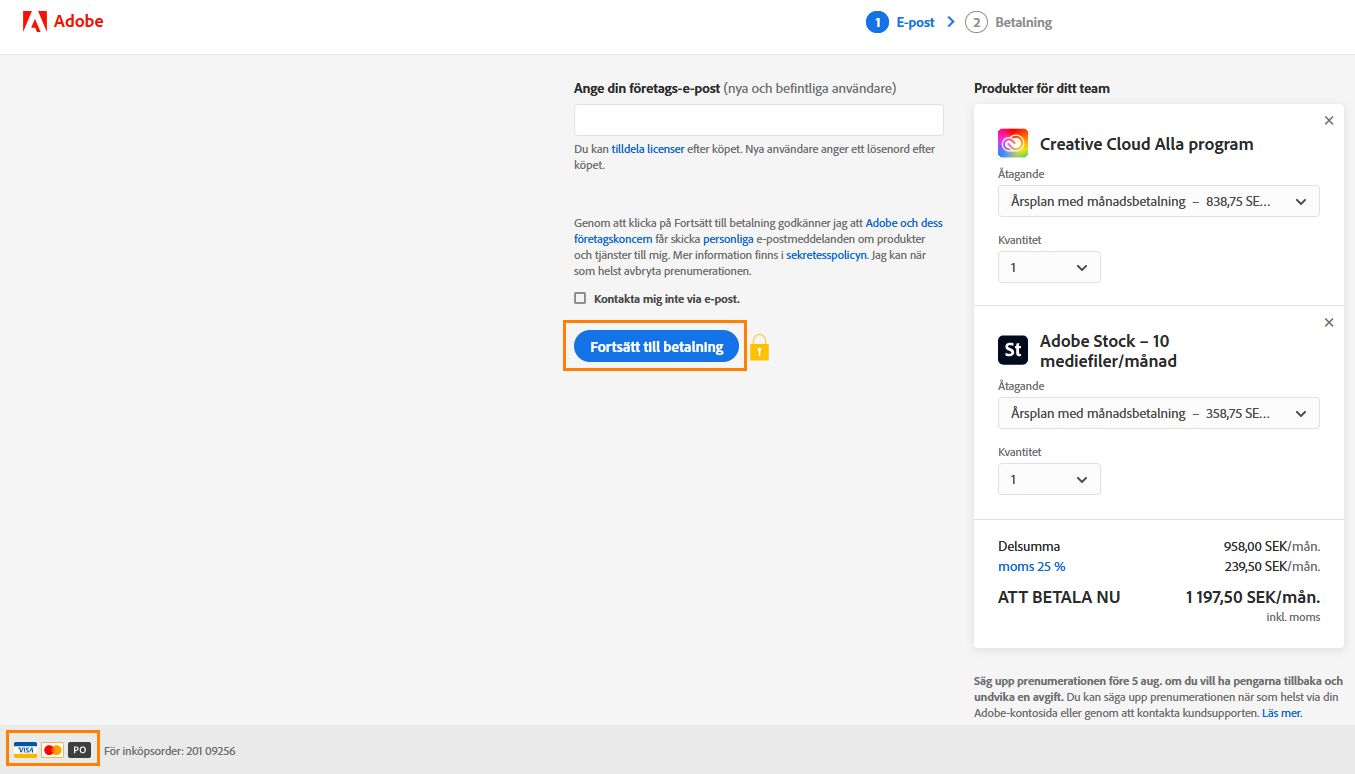Click 'Ange din företags-e-post' label

coord(647,88)
